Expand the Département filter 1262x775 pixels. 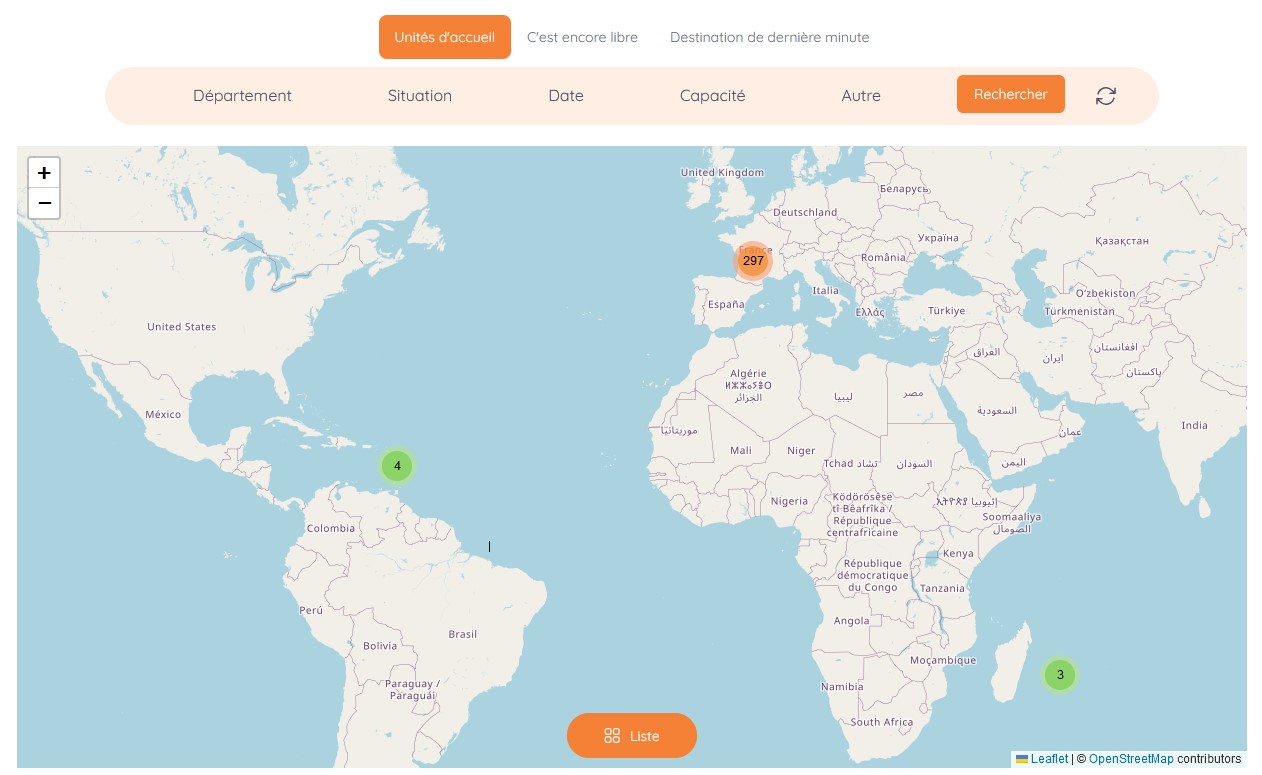coord(242,96)
